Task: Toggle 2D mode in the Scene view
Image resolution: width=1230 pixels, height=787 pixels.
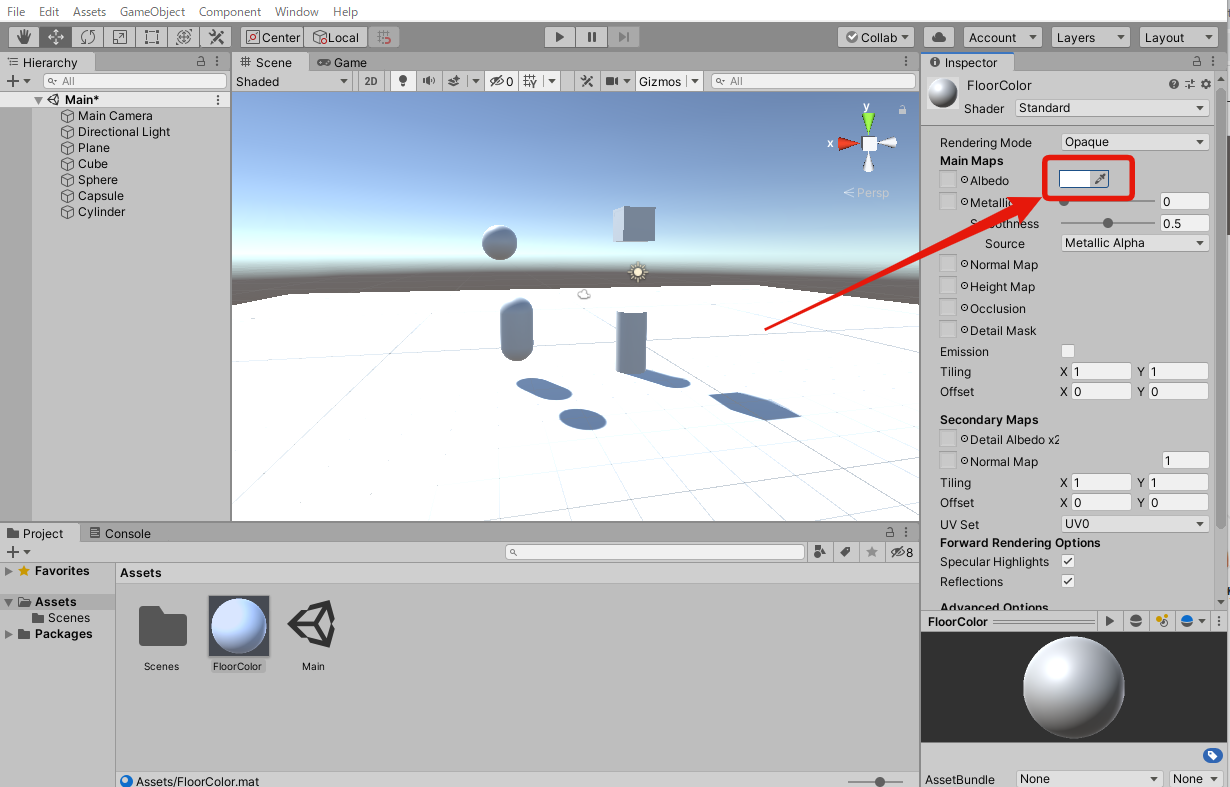Action: coord(370,81)
